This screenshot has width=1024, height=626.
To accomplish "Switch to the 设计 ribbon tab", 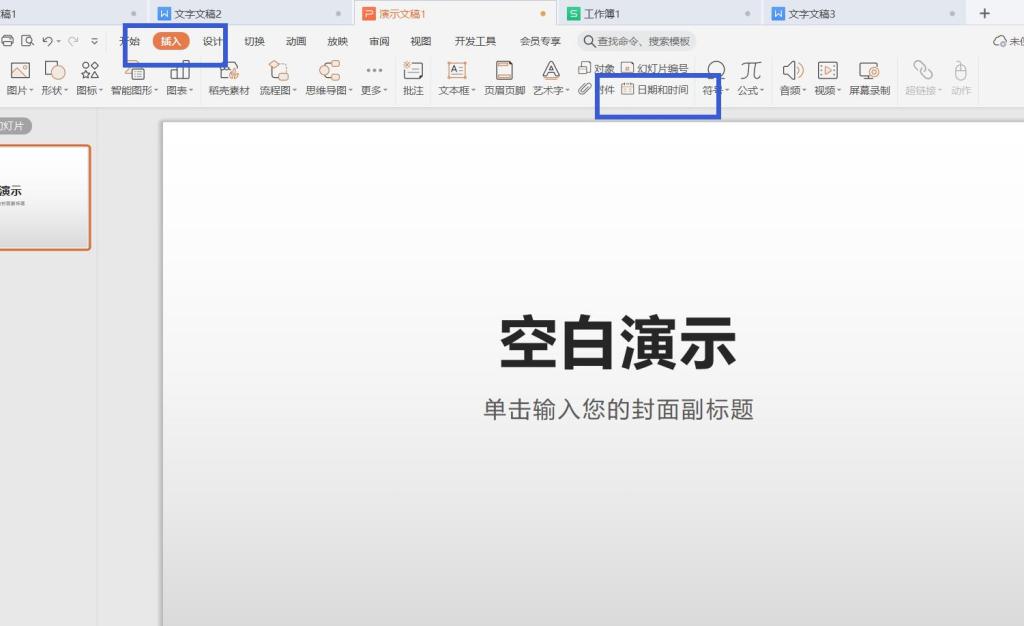I will click(x=211, y=41).
